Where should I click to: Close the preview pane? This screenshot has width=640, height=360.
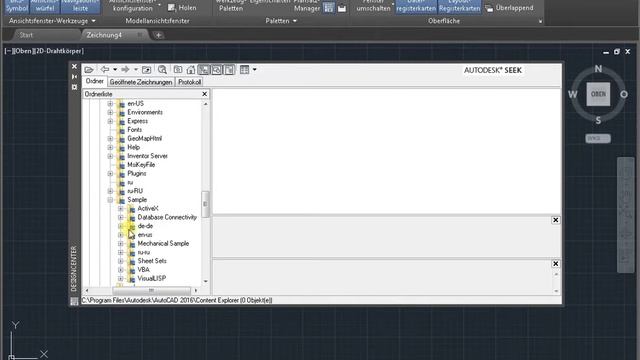tap(556, 220)
